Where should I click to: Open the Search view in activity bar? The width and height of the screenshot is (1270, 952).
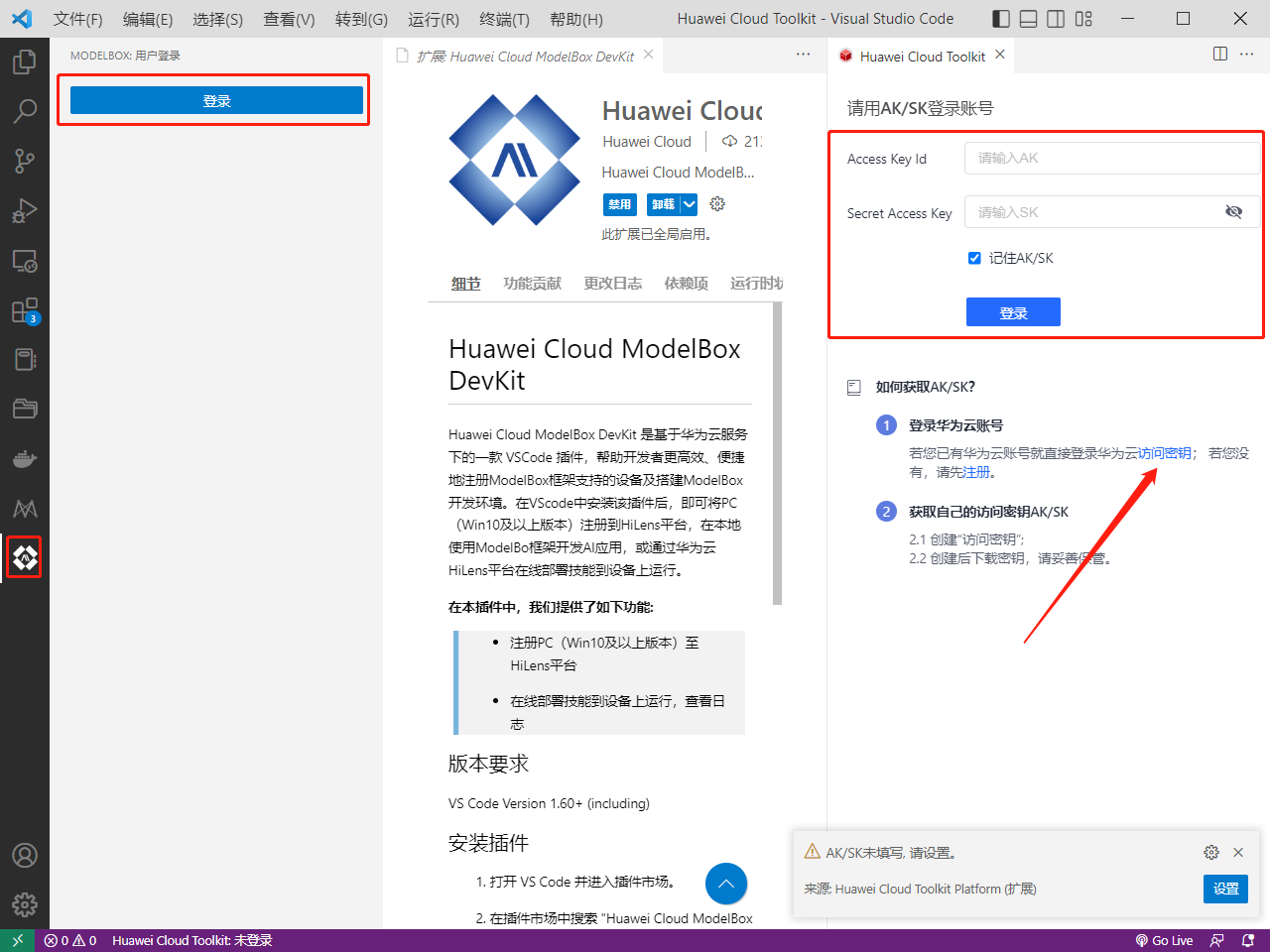click(25, 112)
